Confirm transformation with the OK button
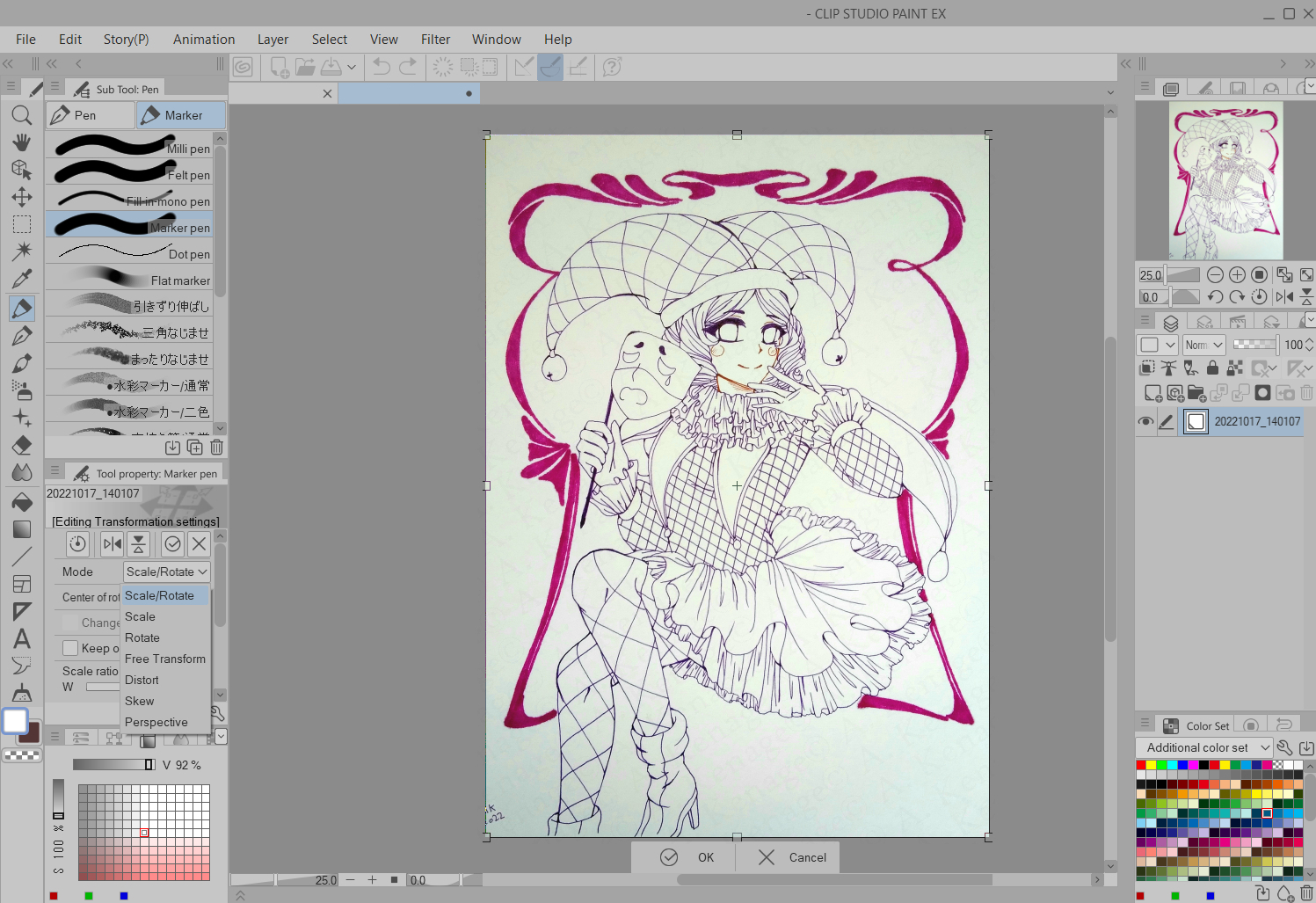The width and height of the screenshot is (1316, 903). pos(687,857)
